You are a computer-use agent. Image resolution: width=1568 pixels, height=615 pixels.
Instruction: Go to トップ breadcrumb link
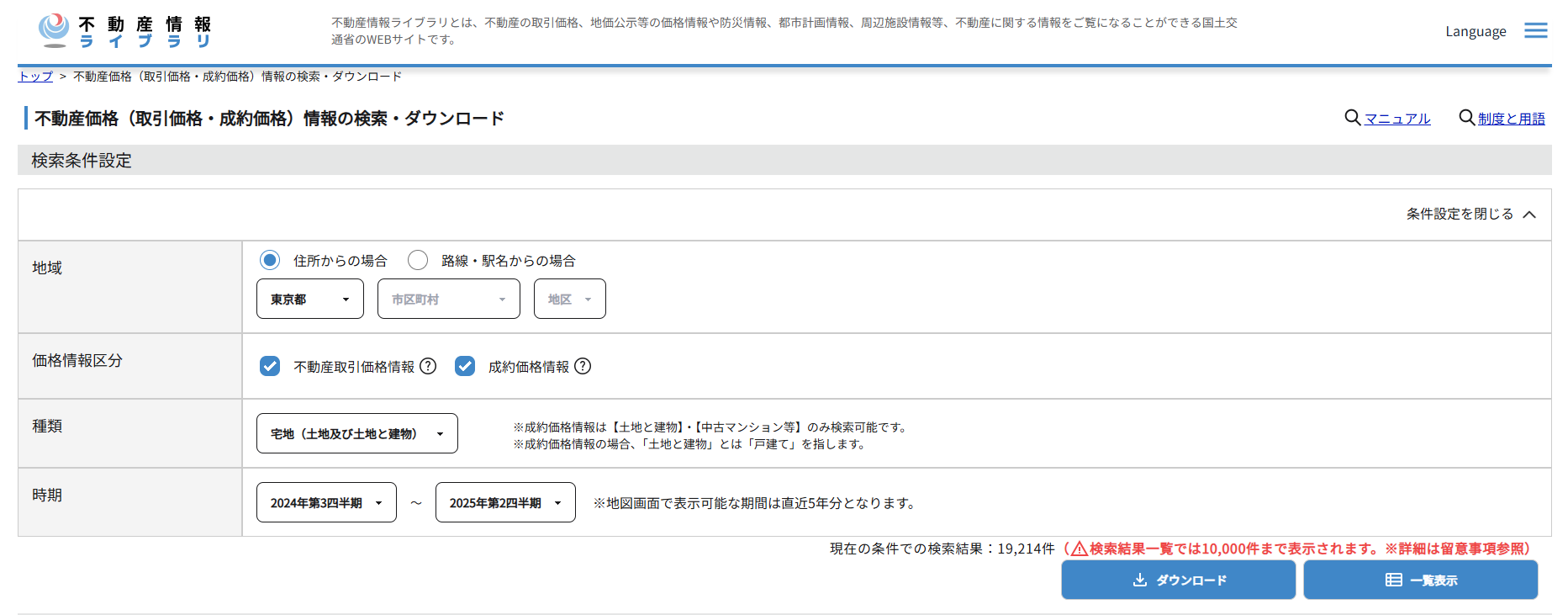(35, 77)
